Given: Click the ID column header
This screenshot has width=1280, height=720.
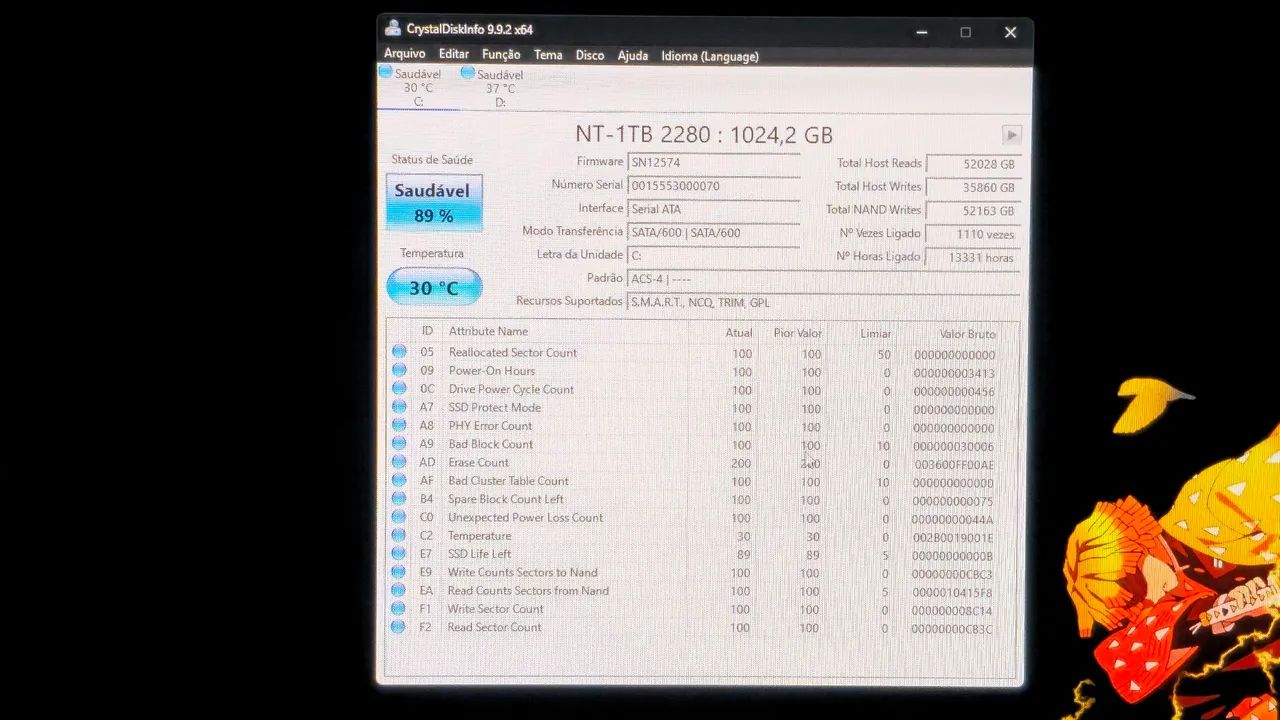Looking at the screenshot, I should [x=427, y=331].
